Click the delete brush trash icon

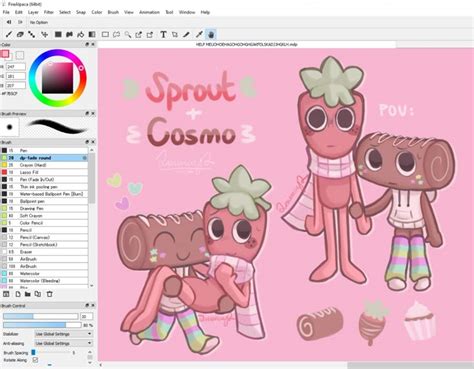point(50,294)
